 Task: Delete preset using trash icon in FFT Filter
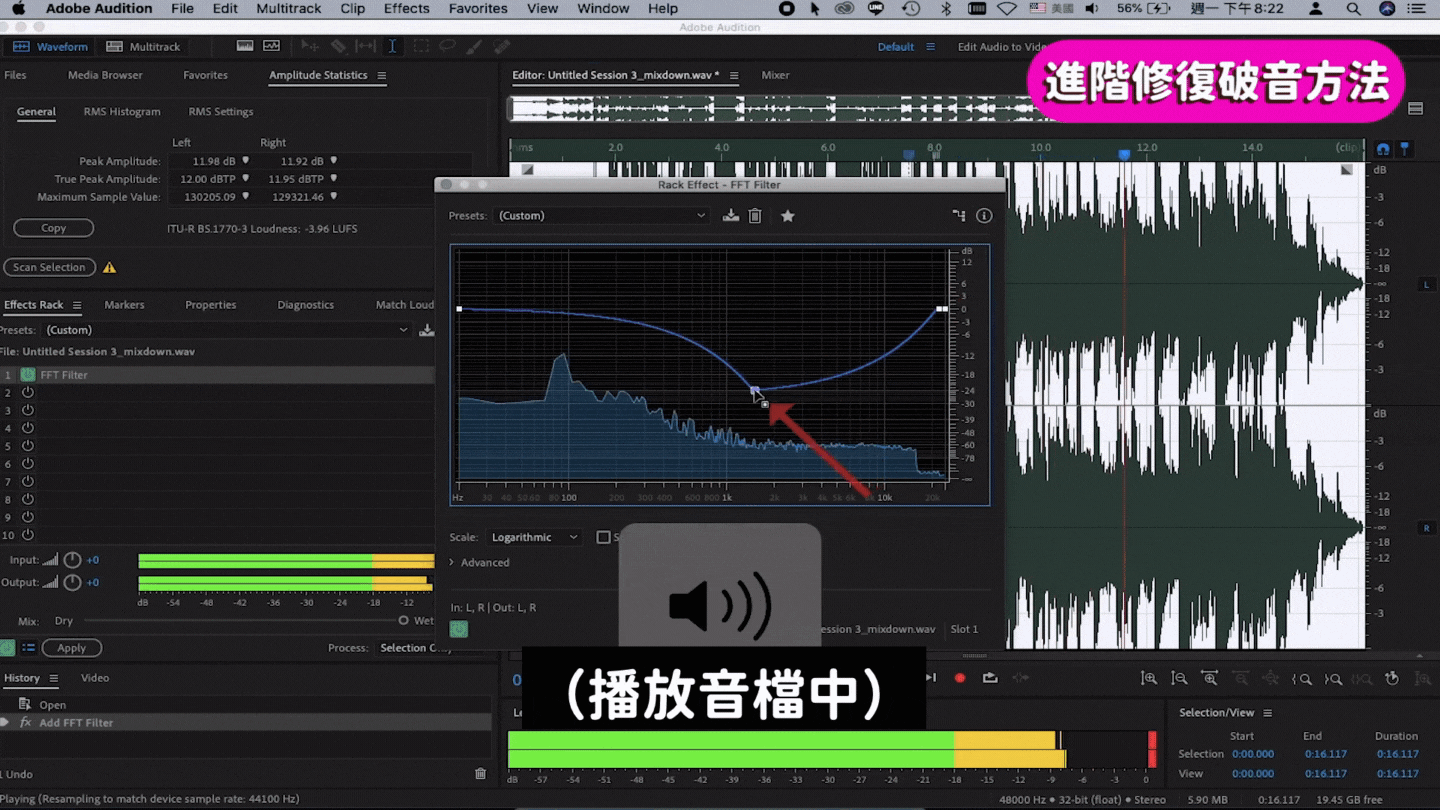[755, 215]
